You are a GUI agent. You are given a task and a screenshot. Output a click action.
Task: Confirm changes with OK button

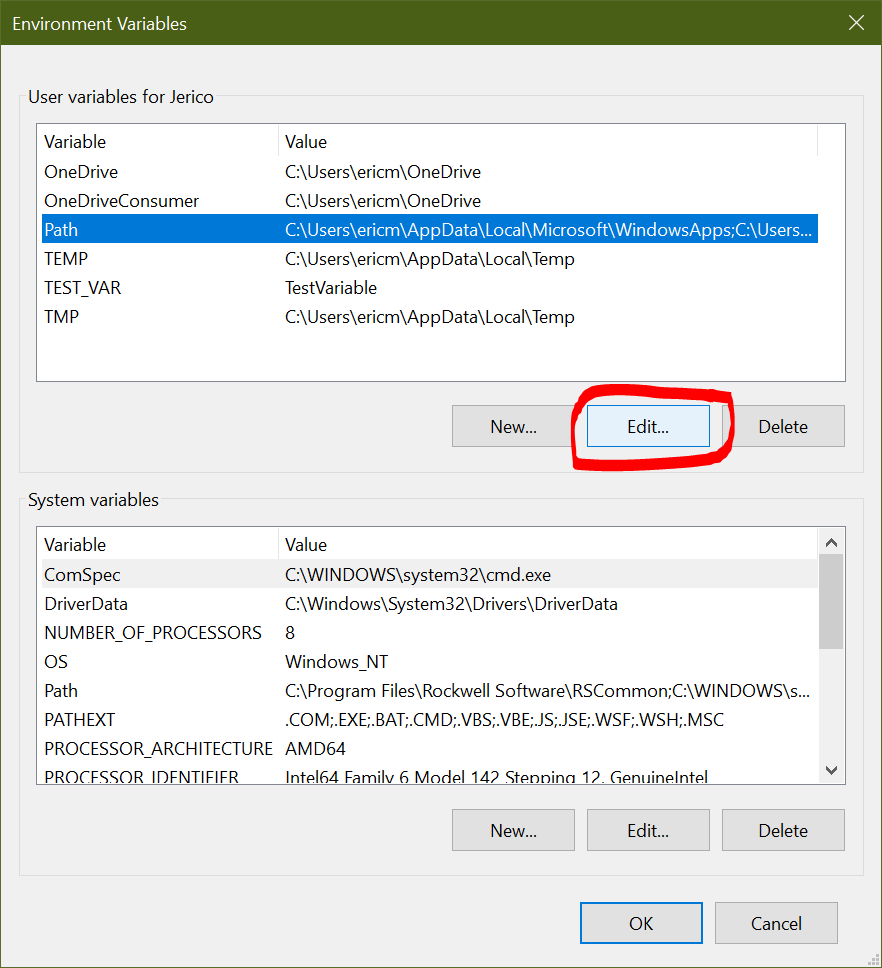[x=641, y=924]
